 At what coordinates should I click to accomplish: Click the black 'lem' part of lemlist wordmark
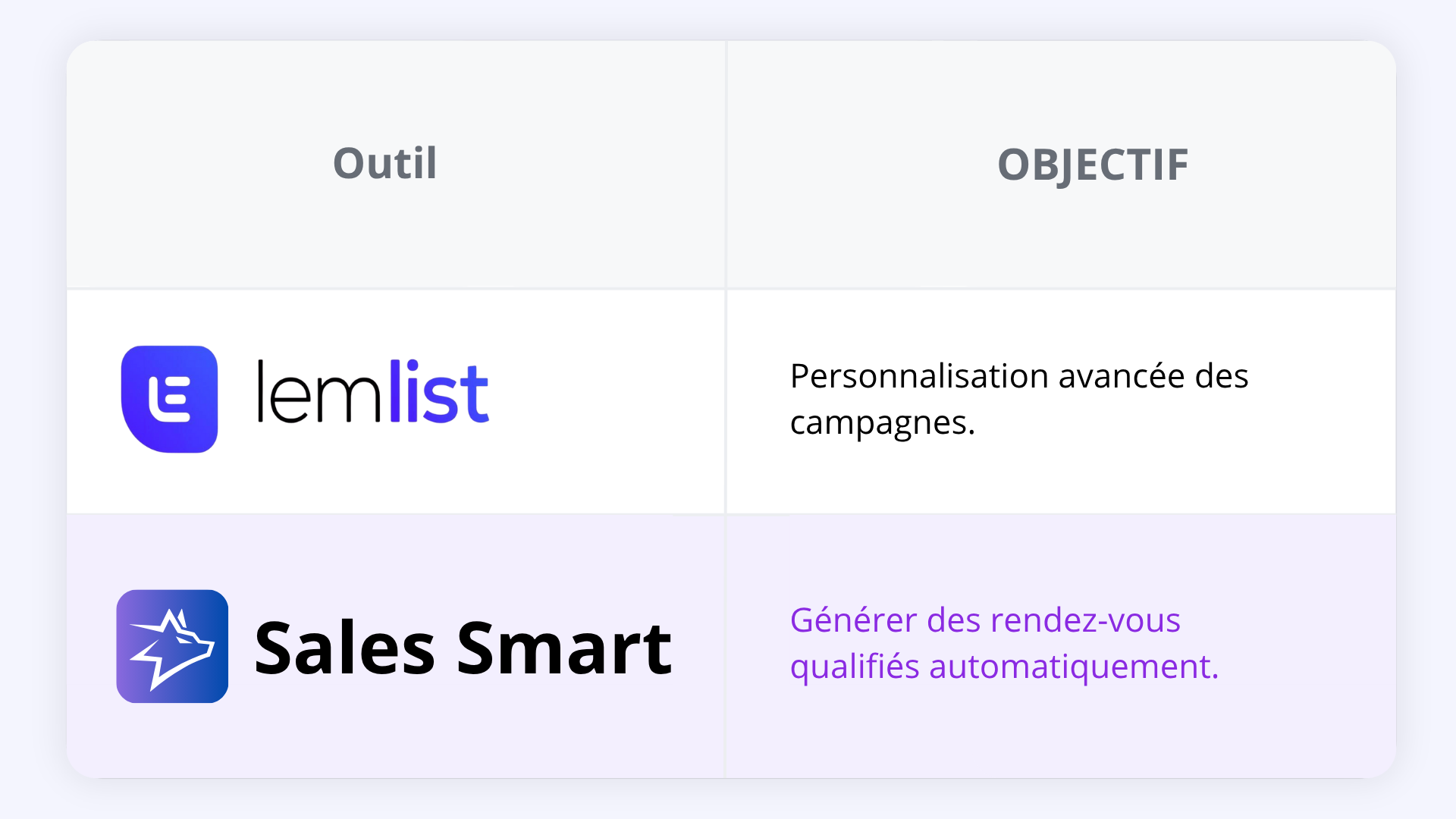[x=320, y=391]
